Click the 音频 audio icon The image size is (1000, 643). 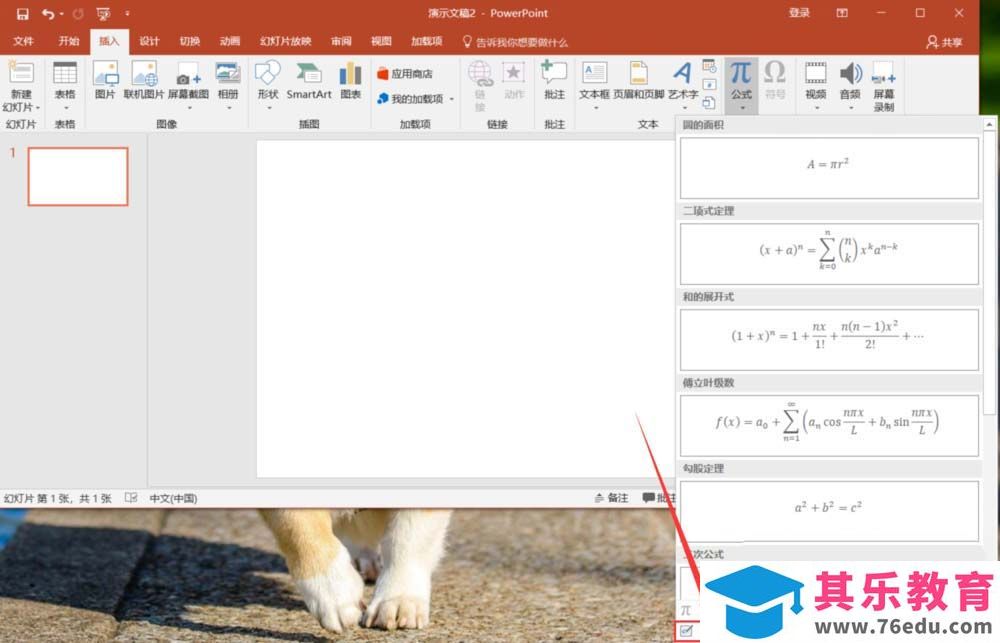pos(850,73)
